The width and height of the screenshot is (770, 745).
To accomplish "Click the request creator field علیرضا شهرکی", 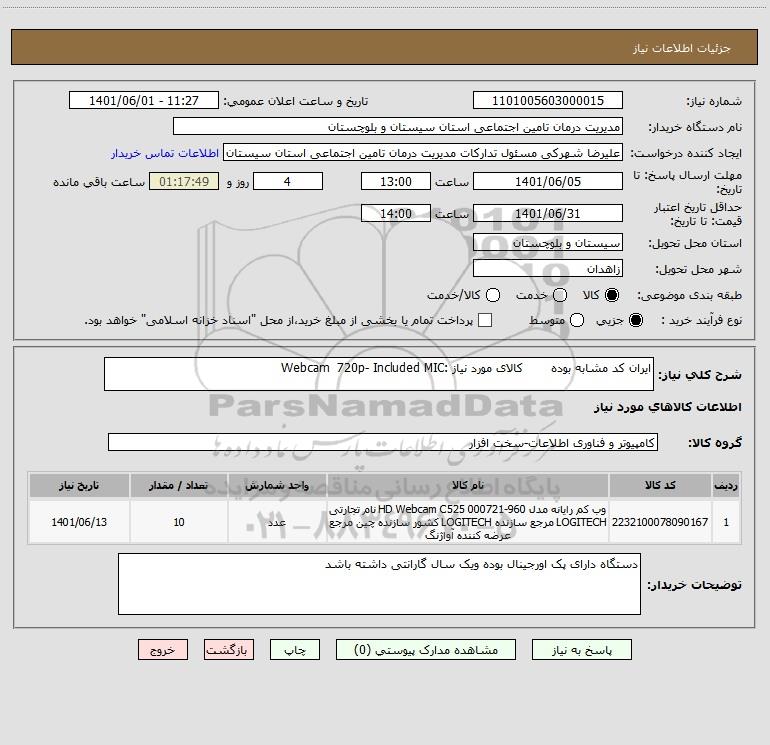I will pyautogui.click(x=423, y=153).
